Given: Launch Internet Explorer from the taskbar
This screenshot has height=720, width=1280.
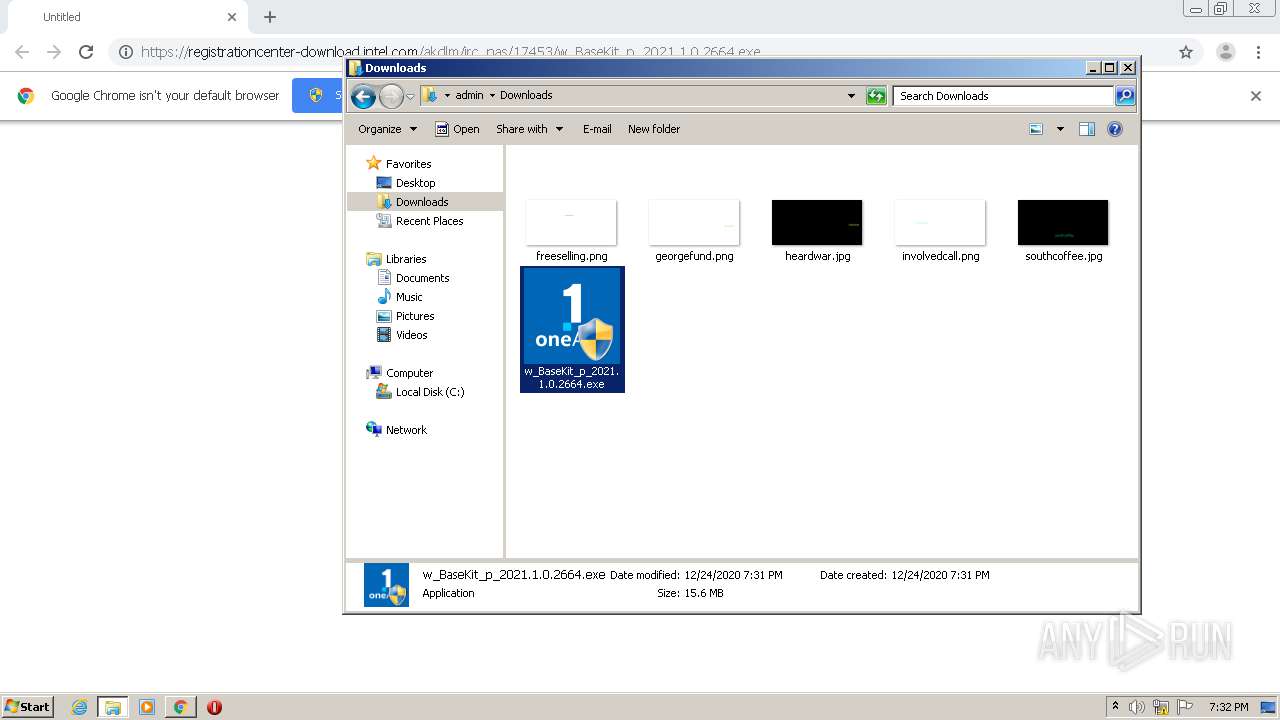Looking at the screenshot, I should (x=79, y=707).
